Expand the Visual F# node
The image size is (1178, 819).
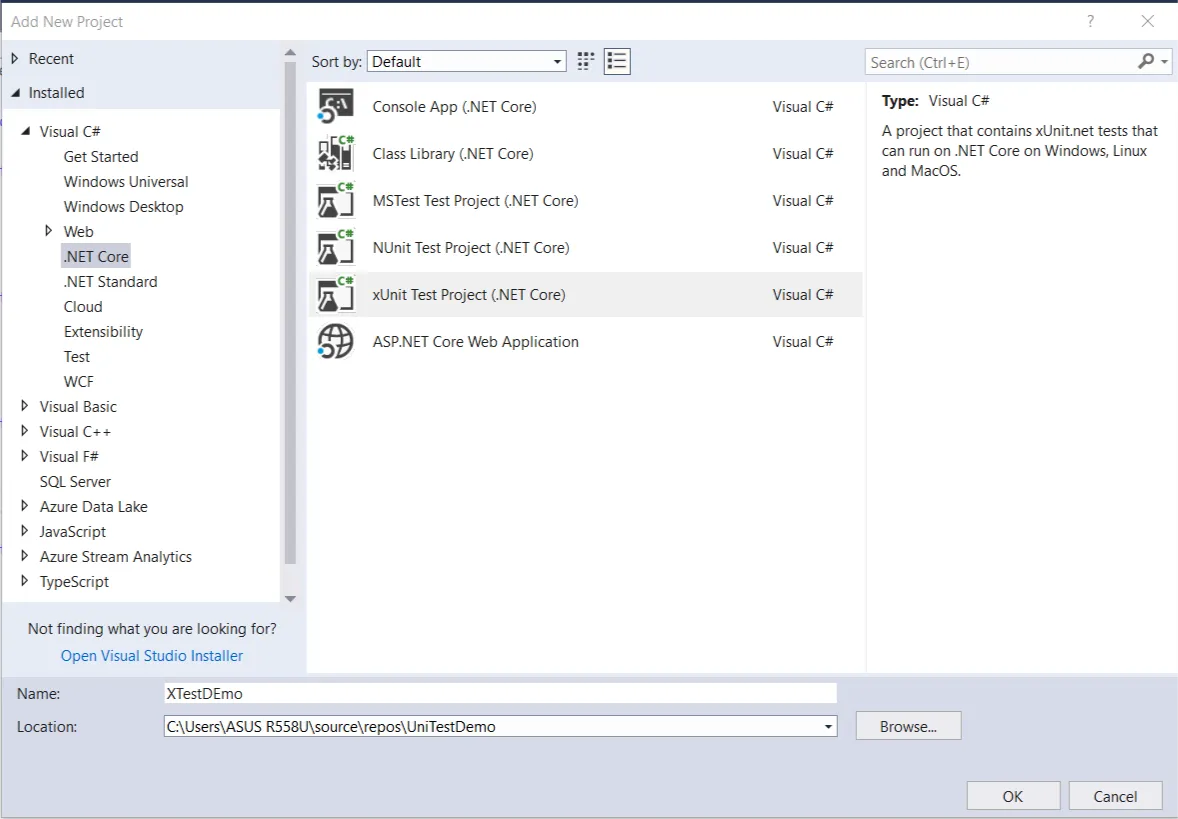25,455
